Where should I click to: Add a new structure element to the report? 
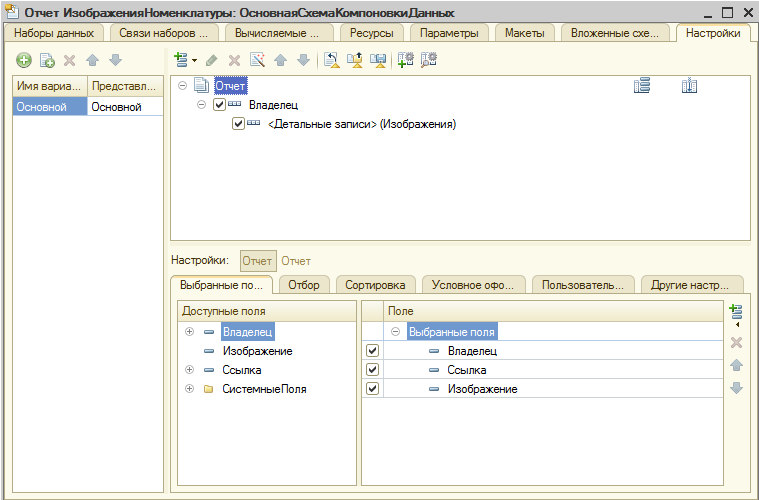point(181,60)
